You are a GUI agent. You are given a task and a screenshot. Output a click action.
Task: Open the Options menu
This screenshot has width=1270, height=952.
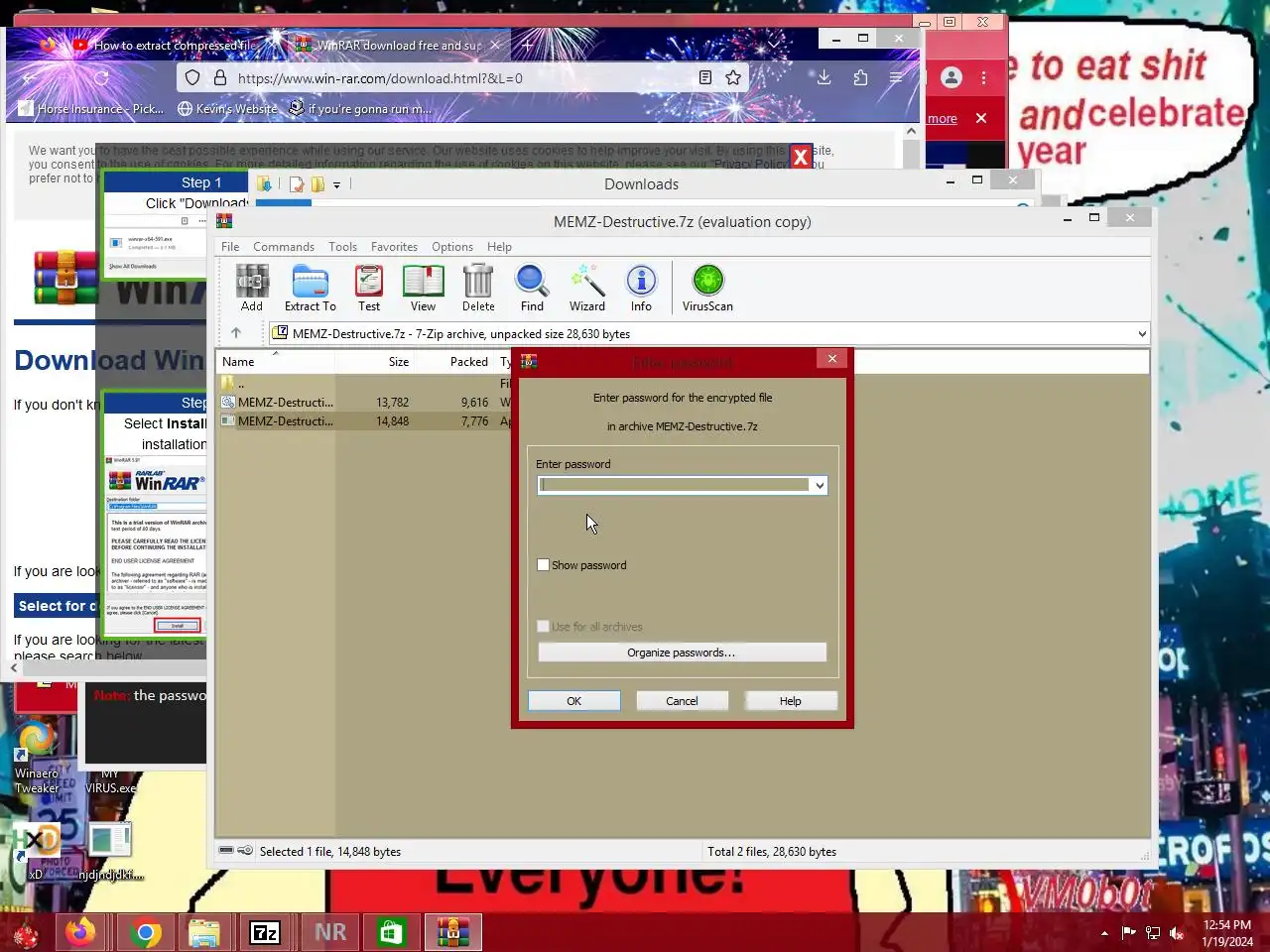(452, 247)
